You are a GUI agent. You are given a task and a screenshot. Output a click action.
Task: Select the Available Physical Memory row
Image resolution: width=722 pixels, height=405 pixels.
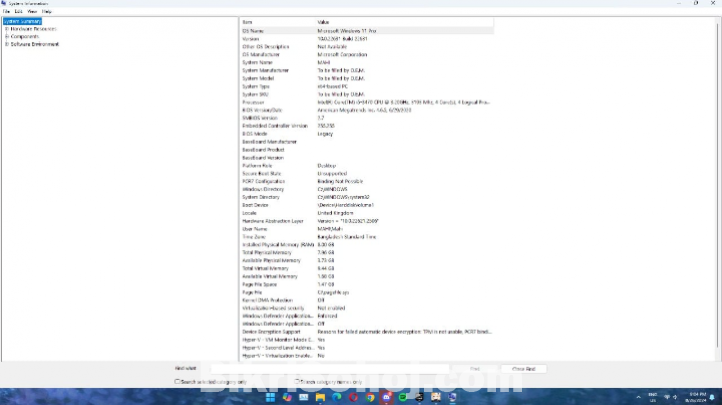point(367,260)
